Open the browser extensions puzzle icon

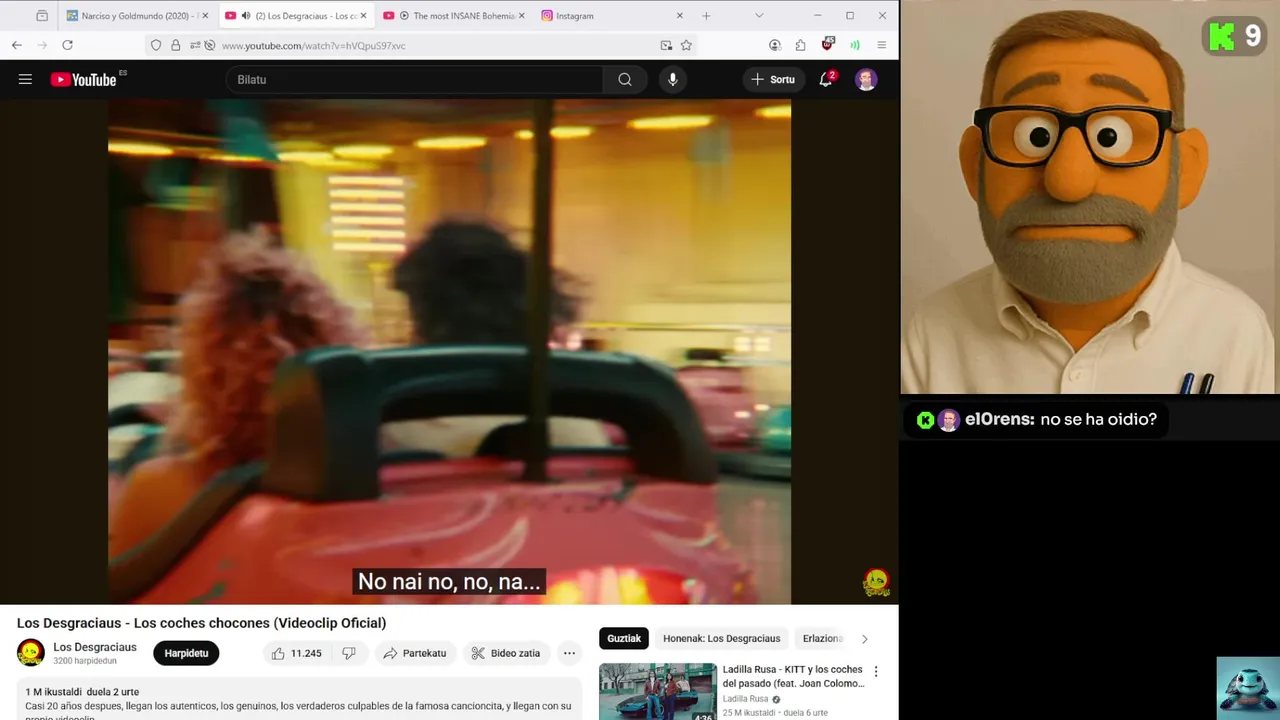coord(801,45)
